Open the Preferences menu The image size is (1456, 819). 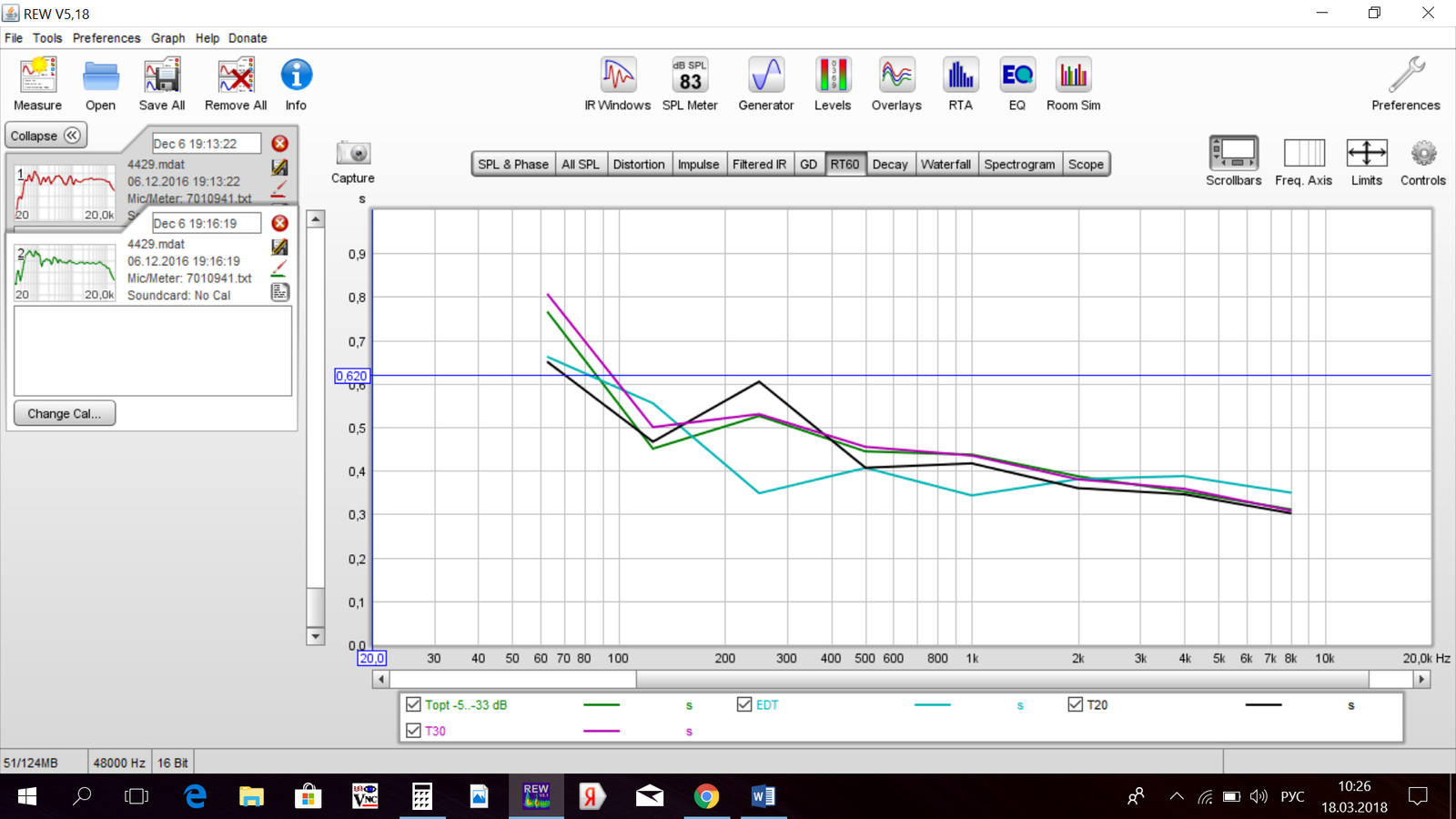click(106, 38)
